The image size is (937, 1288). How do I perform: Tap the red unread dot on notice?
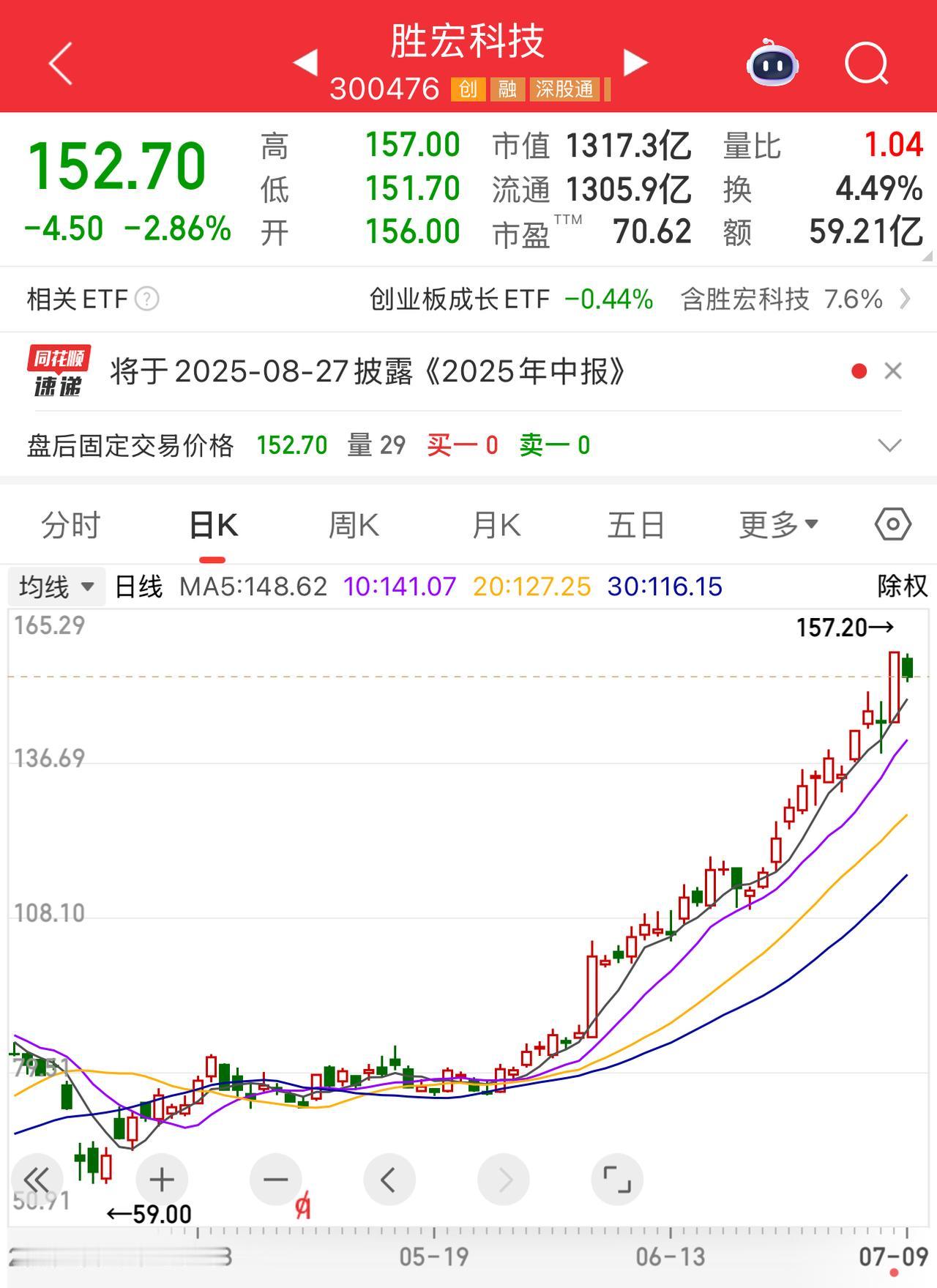click(859, 371)
